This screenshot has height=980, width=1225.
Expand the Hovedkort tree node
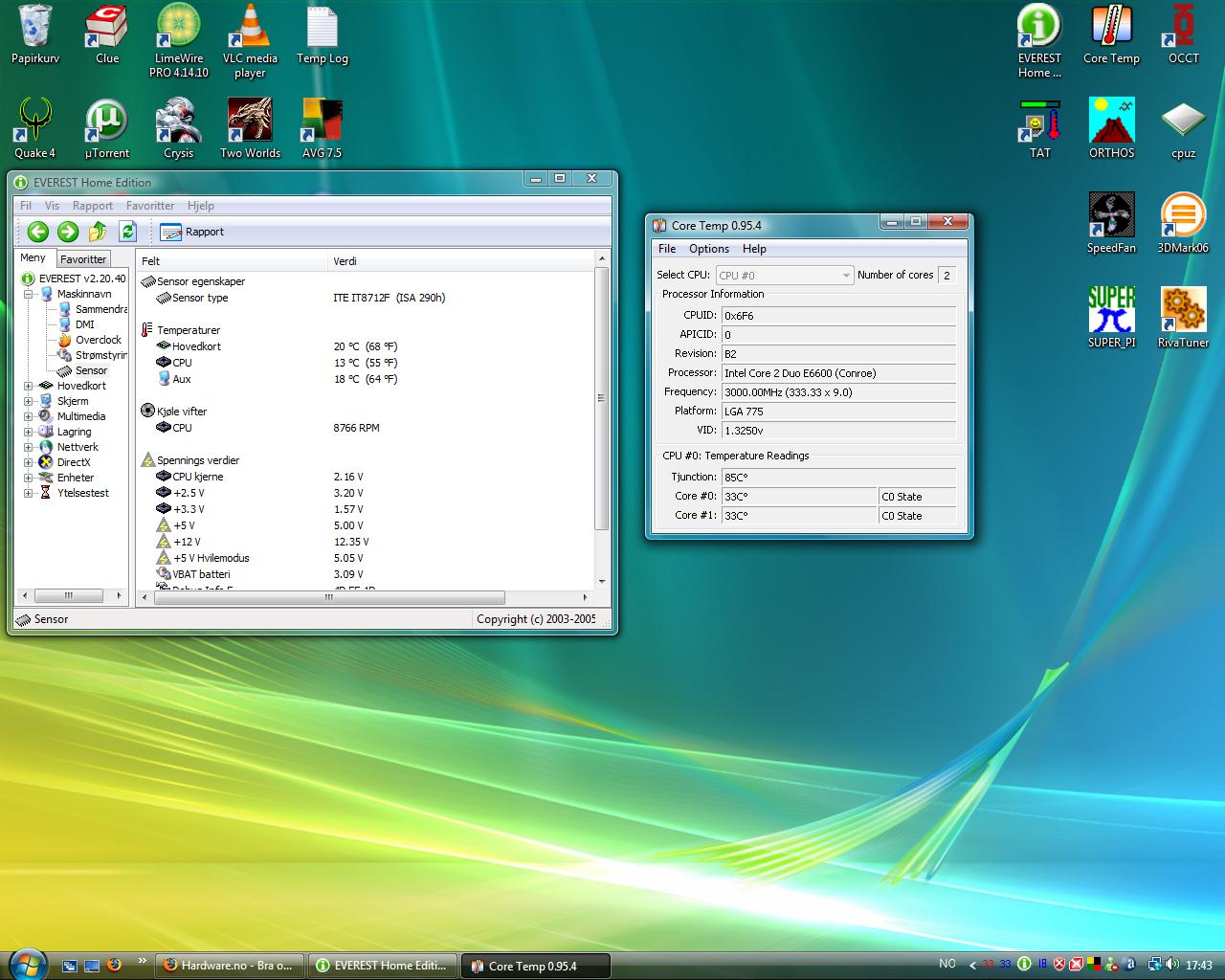[x=28, y=386]
